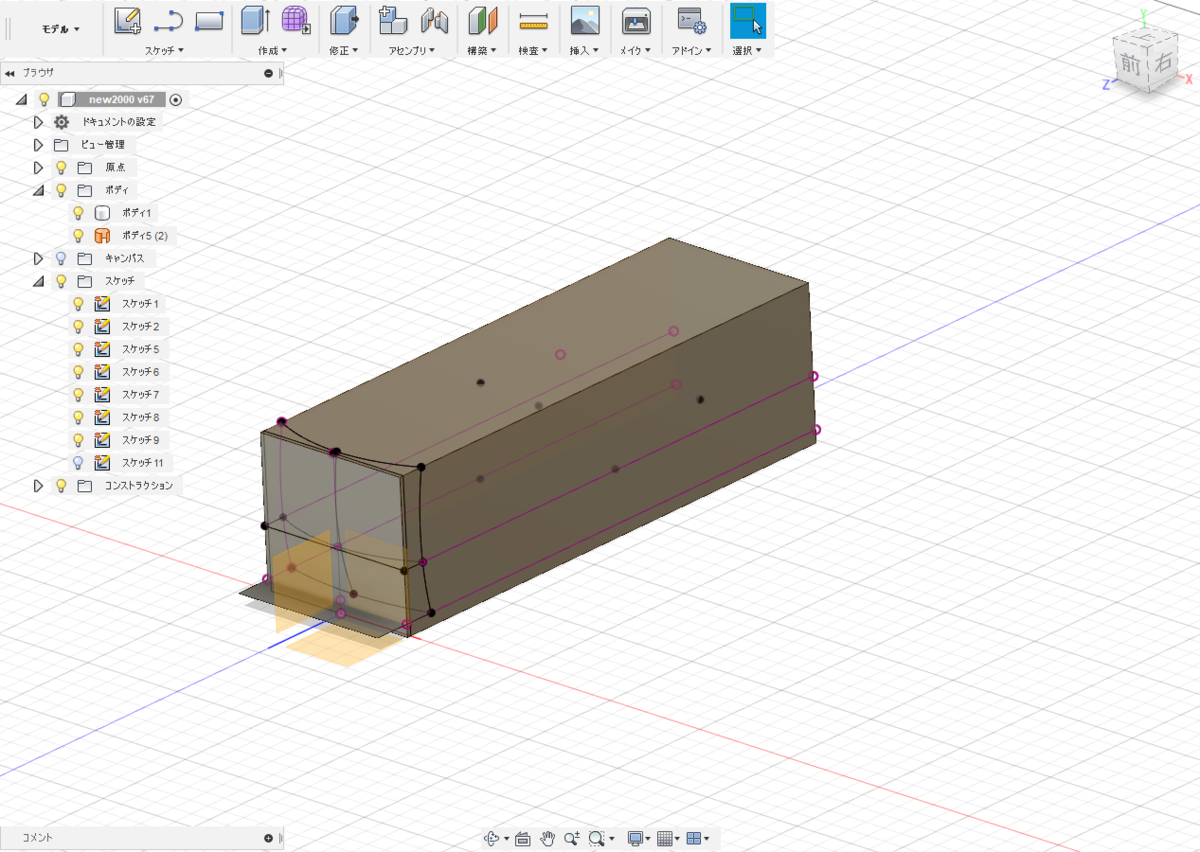
Task: Expand the 原点 folder
Action: (x=39, y=168)
